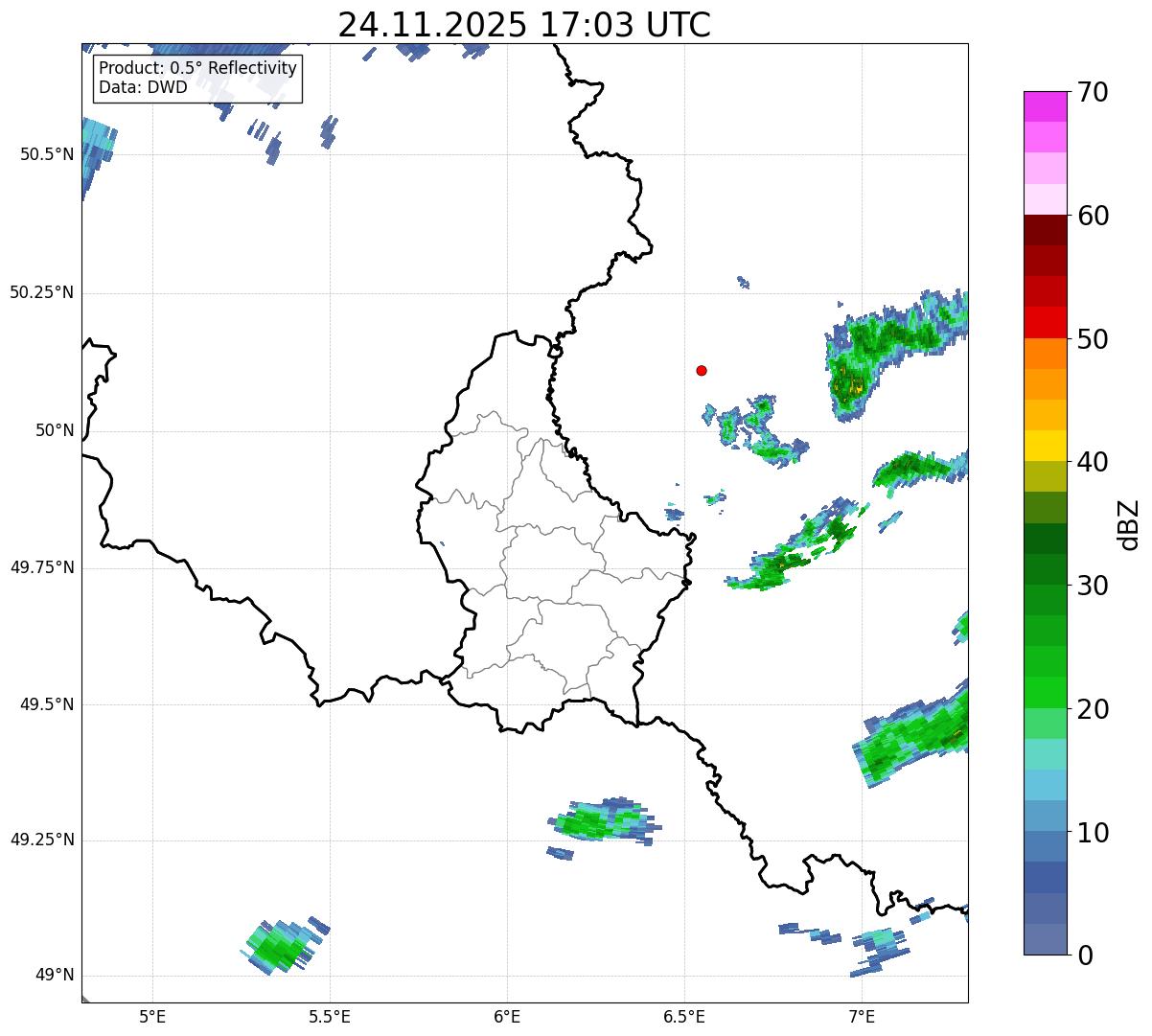Click the radar echo cell near 5.4°E 49°N
1152x1036 pixels.
(x=283, y=945)
